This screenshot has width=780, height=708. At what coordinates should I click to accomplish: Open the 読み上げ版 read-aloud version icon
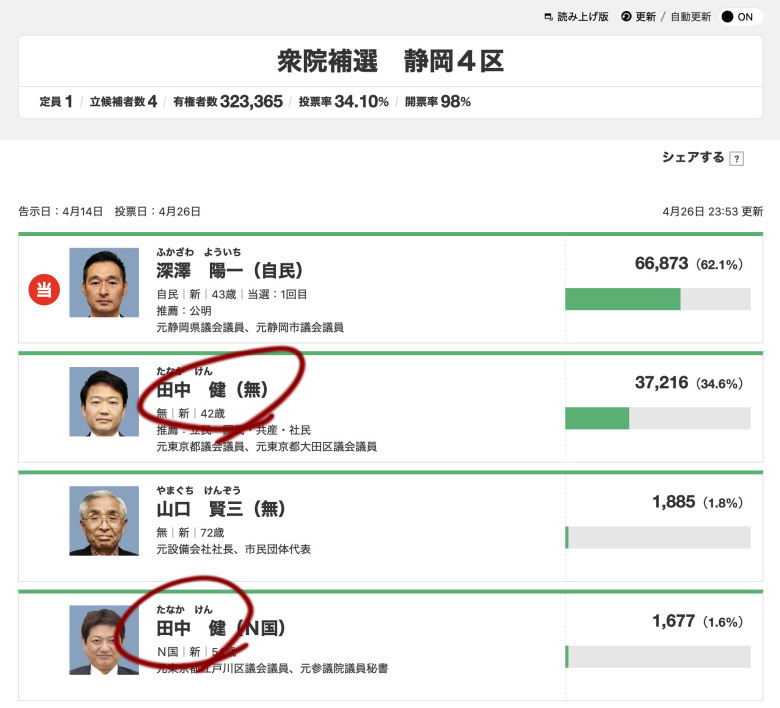pos(548,17)
